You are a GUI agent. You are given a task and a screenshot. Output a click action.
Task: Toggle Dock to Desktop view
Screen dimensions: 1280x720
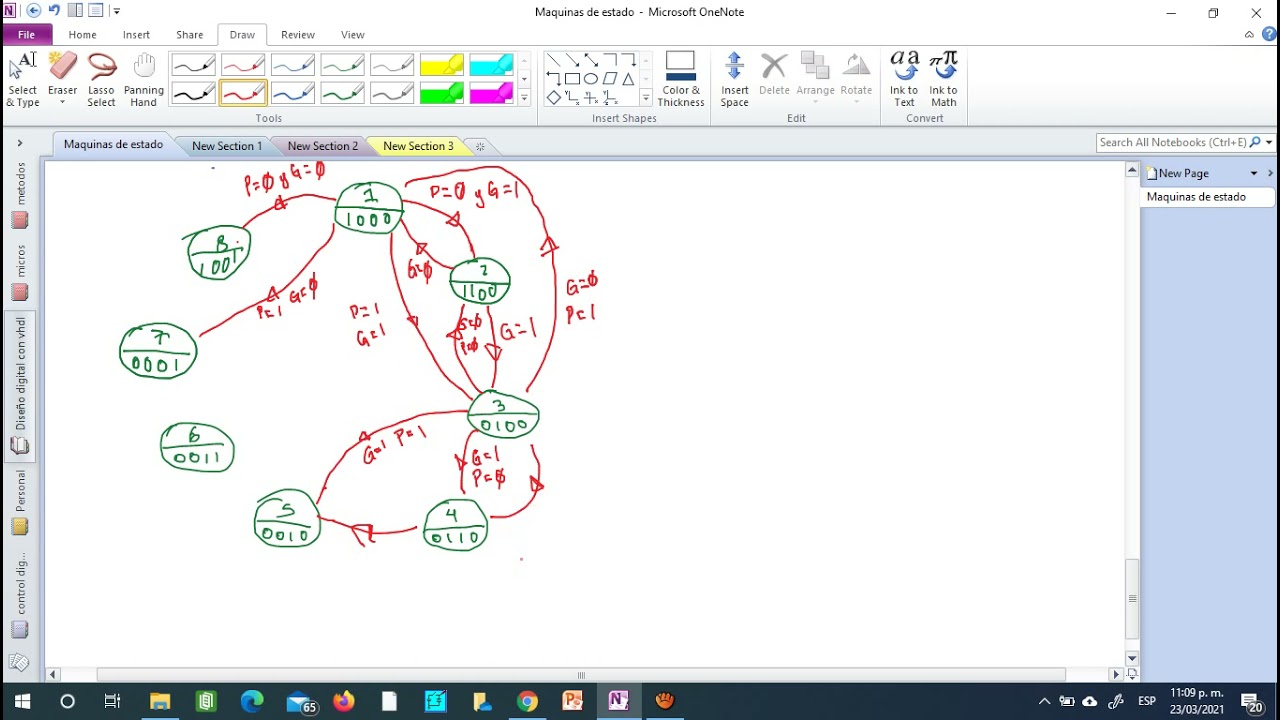(75, 11)
